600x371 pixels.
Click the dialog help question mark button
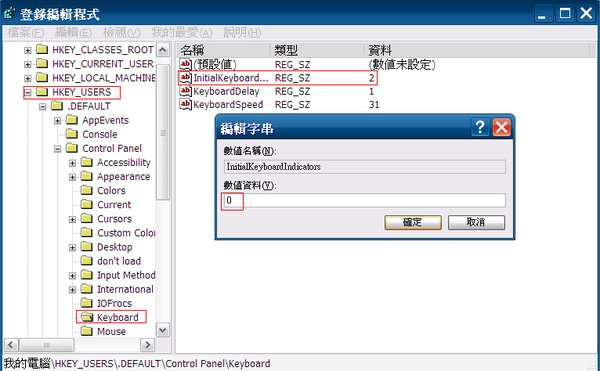click(480, 127)
